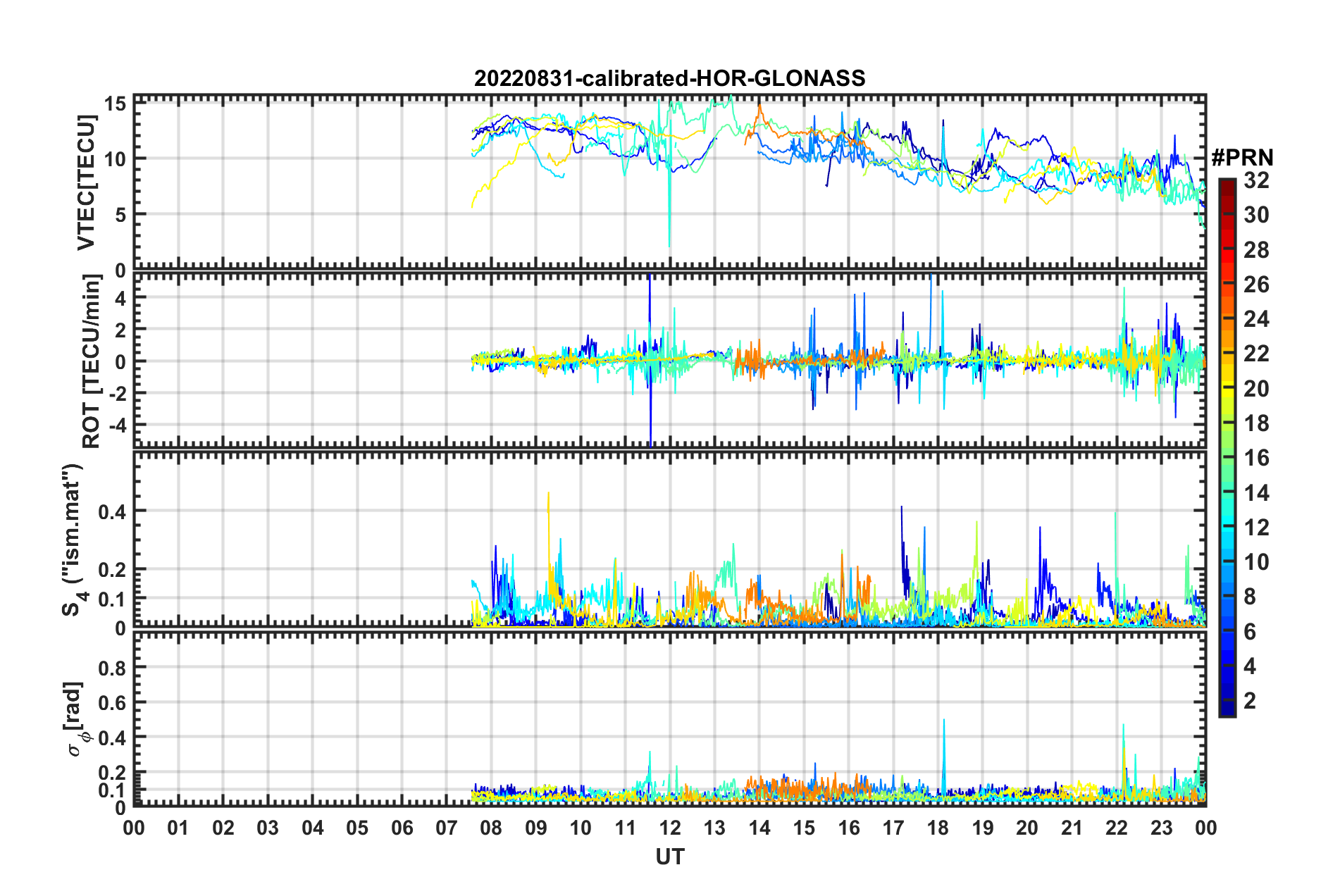
Task: Click colorbar tick label 10
Action: [1256, 562]
